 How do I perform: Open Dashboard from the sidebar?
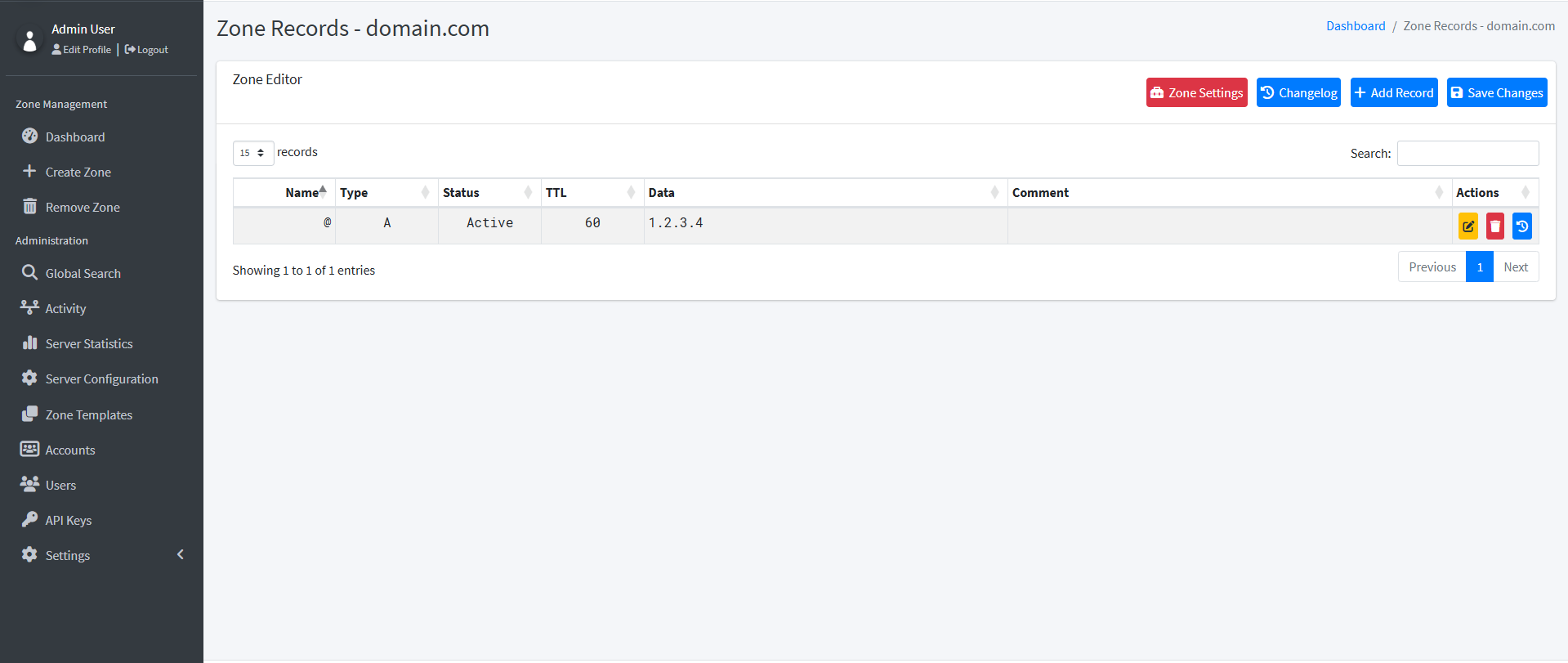click(x=75, y=137)
